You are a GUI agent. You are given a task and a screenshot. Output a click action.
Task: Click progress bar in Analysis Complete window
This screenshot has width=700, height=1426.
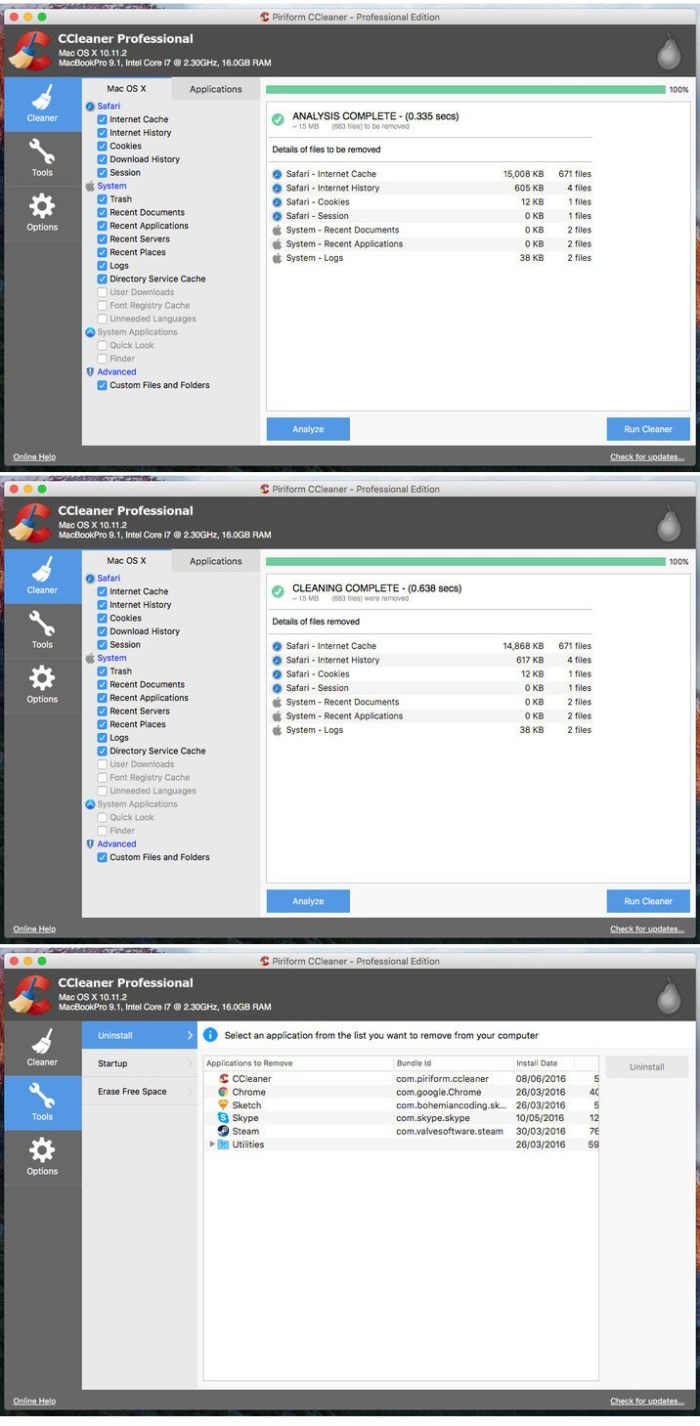465,89
